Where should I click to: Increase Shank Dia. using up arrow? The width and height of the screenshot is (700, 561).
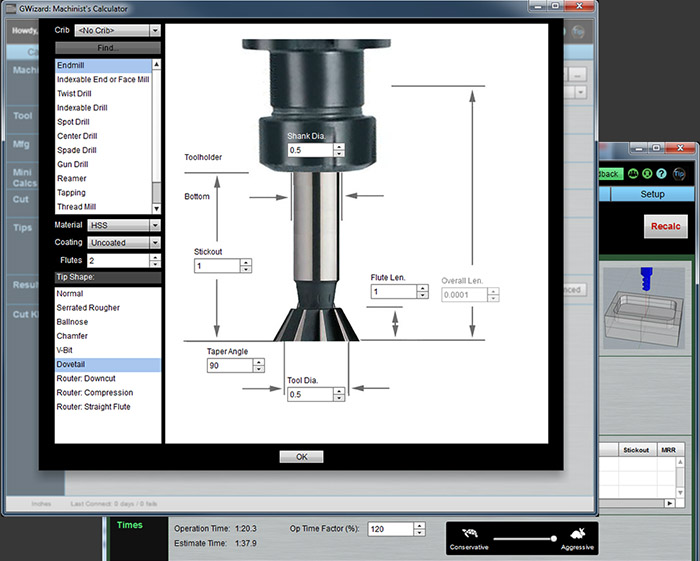(337, 146)
